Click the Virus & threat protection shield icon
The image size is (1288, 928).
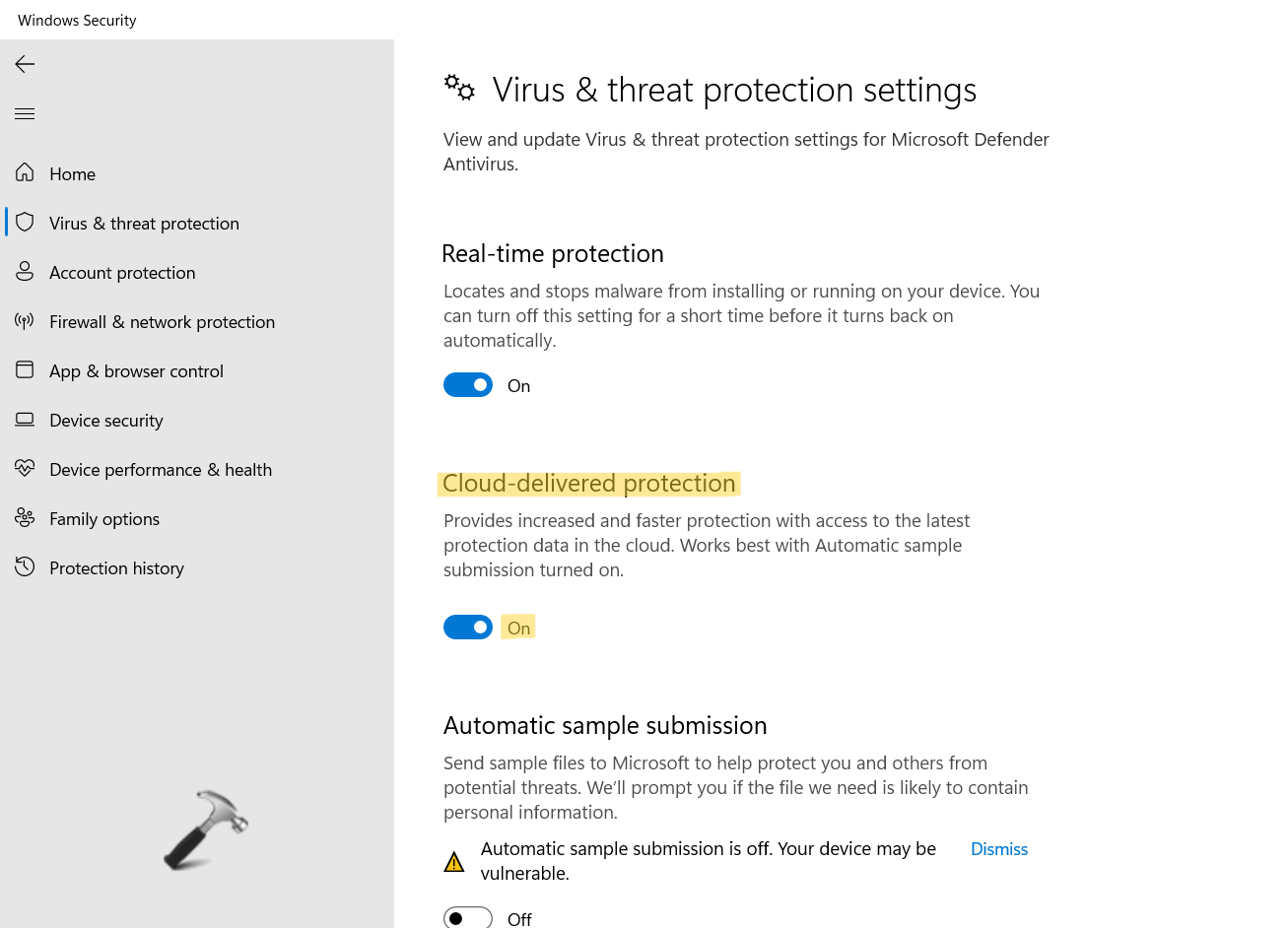(25, 223)
